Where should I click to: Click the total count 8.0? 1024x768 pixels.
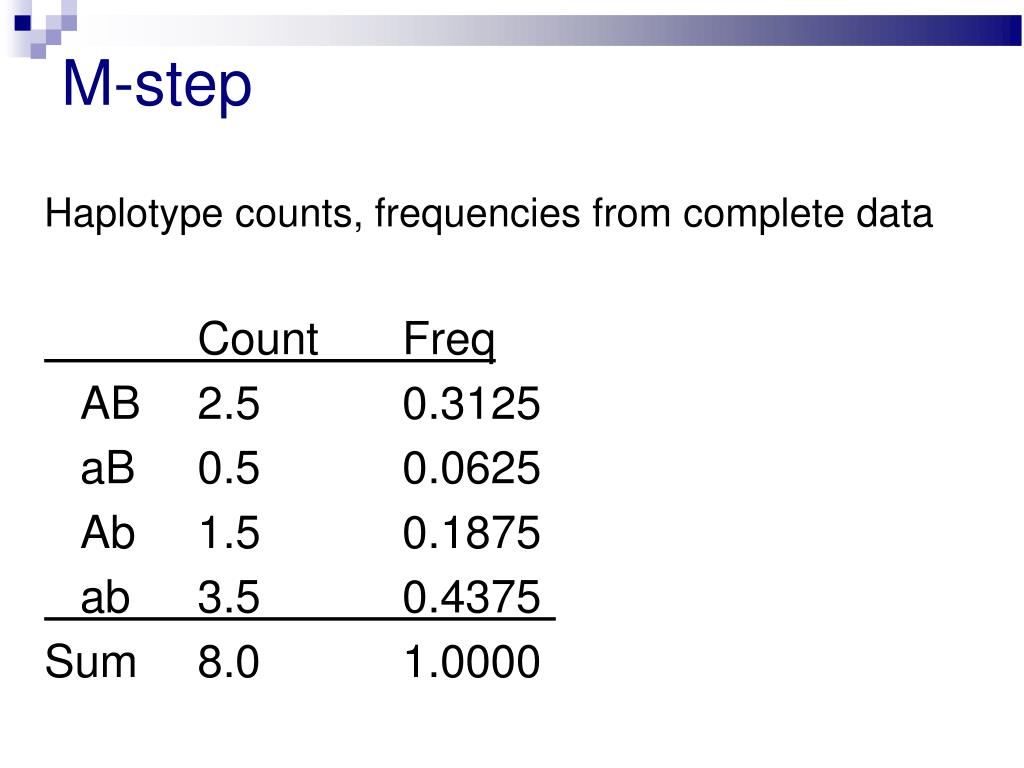229,662
